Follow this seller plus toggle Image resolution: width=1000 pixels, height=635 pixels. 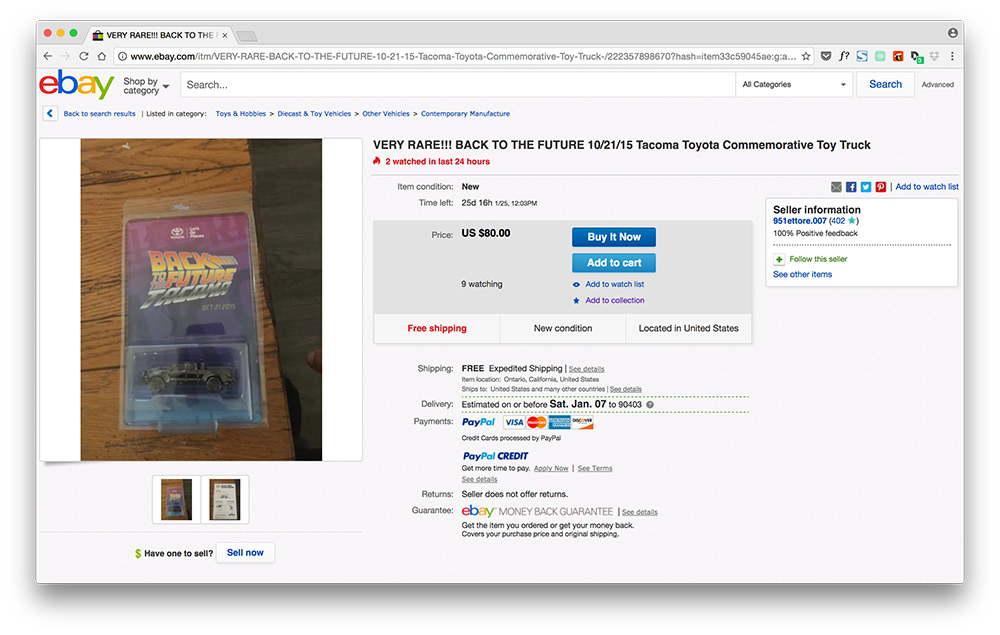pos(779,259)
